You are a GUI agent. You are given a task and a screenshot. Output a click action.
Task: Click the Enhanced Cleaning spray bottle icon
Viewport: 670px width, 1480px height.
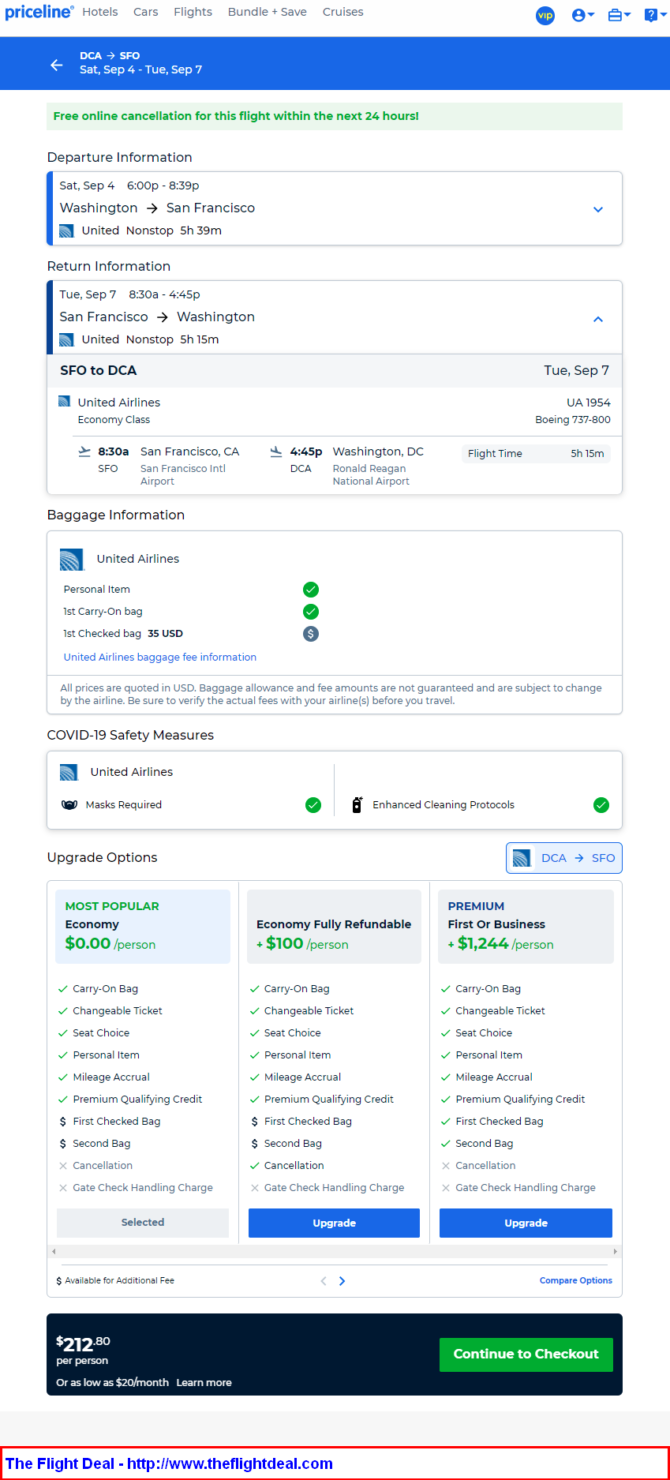pos(357,805)
